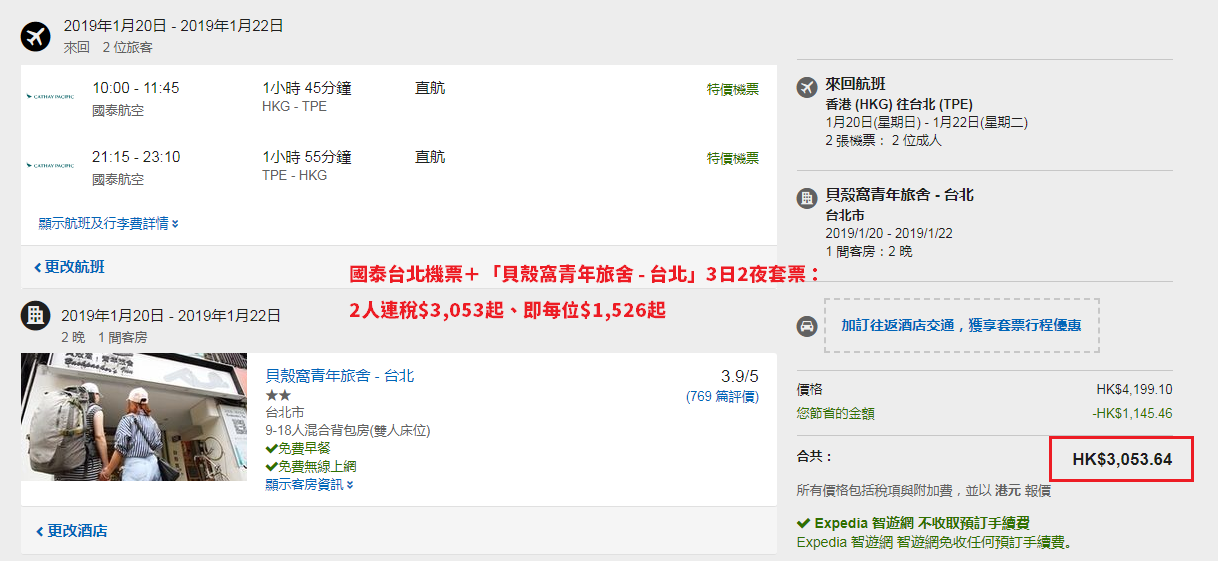Click the car icon in transport offer box
Screen dimensions: 1218x561
point(807,325)
